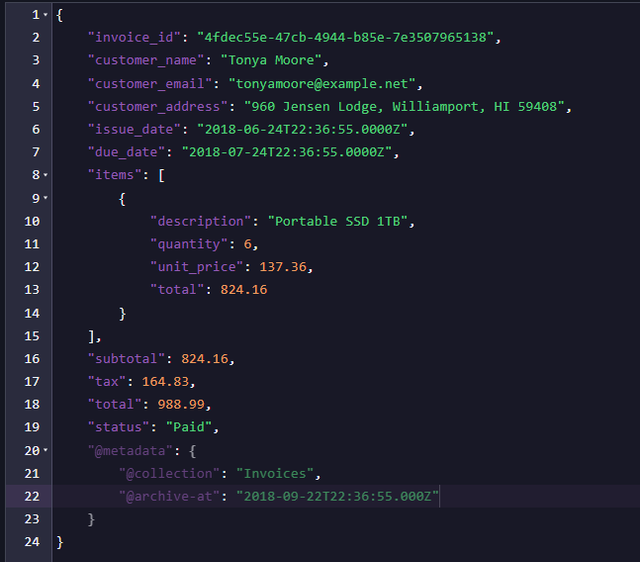The height and width of the screenshot is (562, 640).
Task: Click the @archive-at timestamp value
Action: [x=337, y=497]
